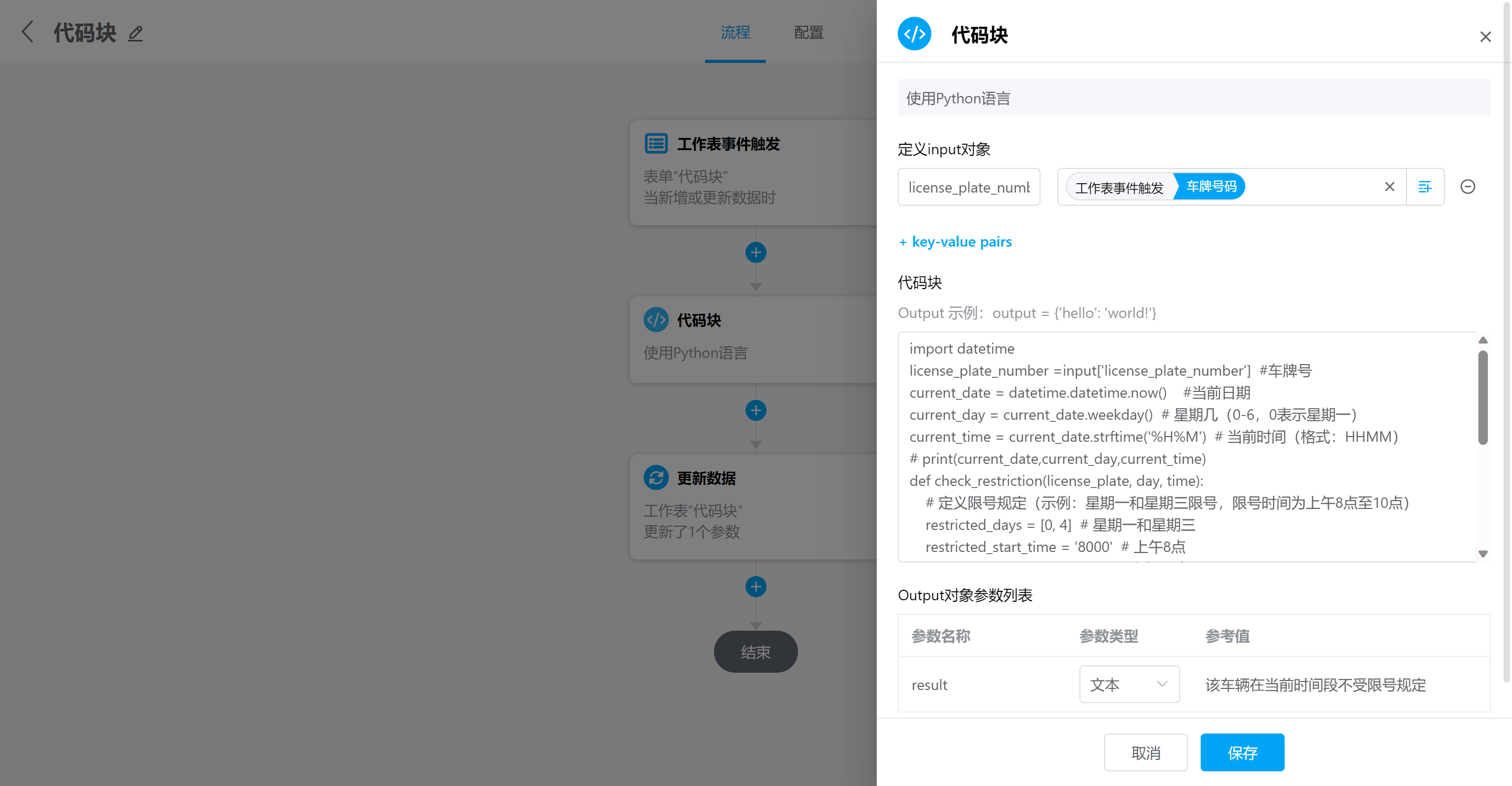Screen dimensions: 1512x786
Task: Click the 取消 button
Action: 1145,752
